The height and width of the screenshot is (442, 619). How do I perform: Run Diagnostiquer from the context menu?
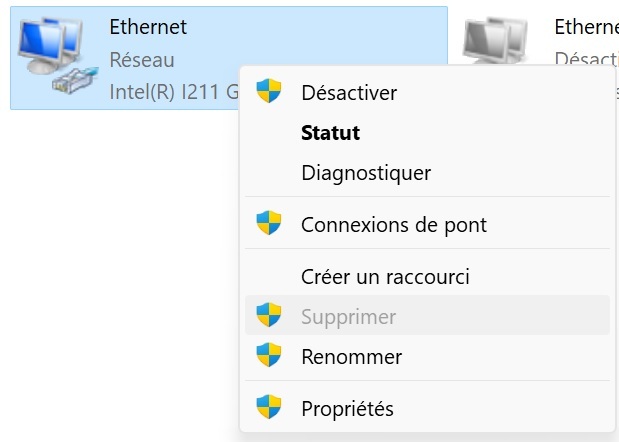pos(428,173)
